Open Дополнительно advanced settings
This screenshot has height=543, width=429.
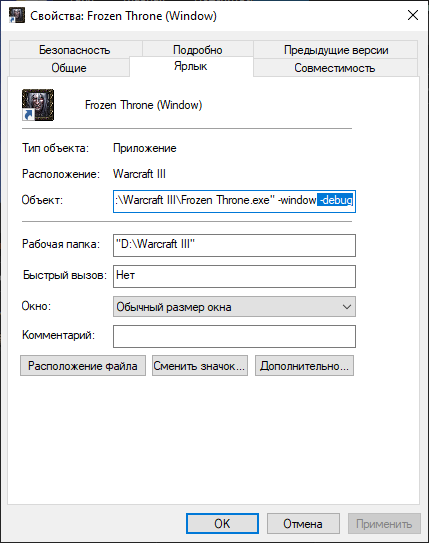coord(304,365)
